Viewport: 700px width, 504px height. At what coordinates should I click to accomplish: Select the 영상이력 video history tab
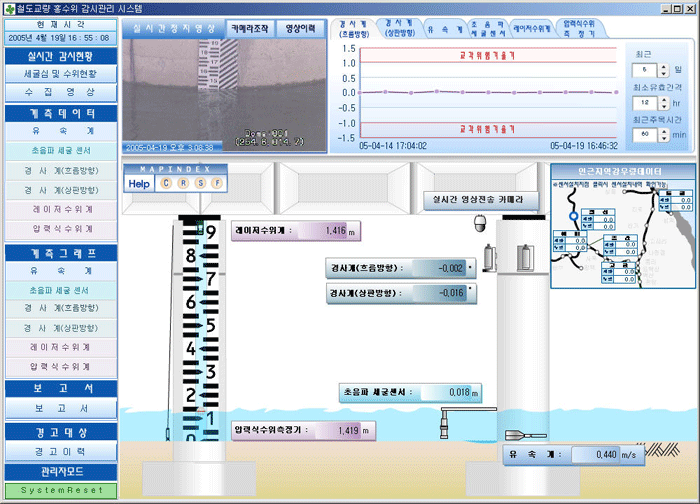[297, 29]
